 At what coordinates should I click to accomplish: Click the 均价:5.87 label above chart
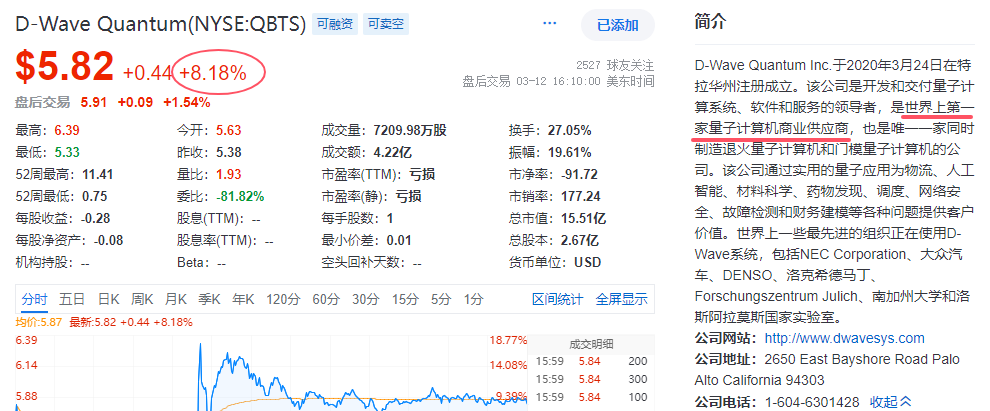[39, 322]
